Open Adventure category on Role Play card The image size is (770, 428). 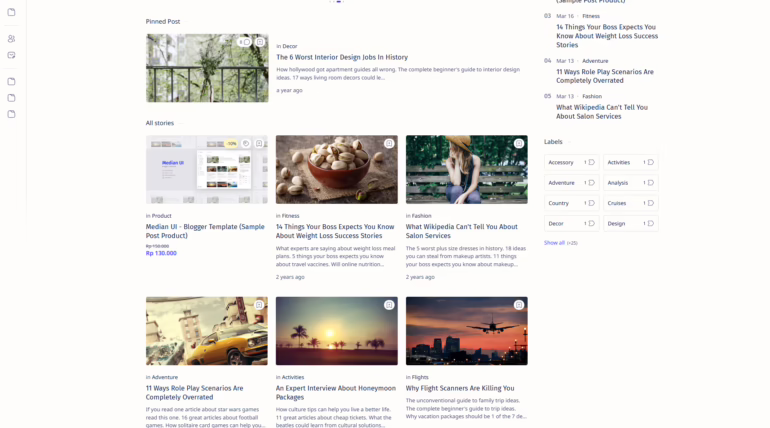[x=165, y=377]
